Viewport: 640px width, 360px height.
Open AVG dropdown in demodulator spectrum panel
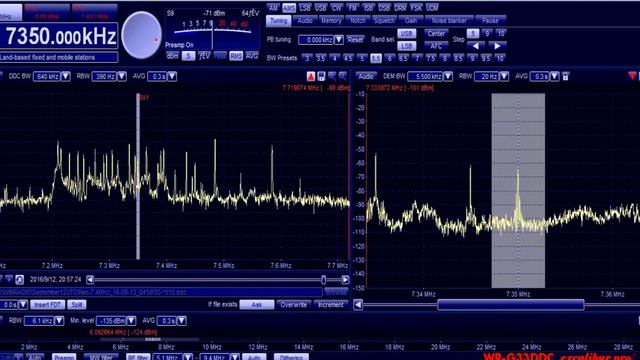tap(554, 76)
